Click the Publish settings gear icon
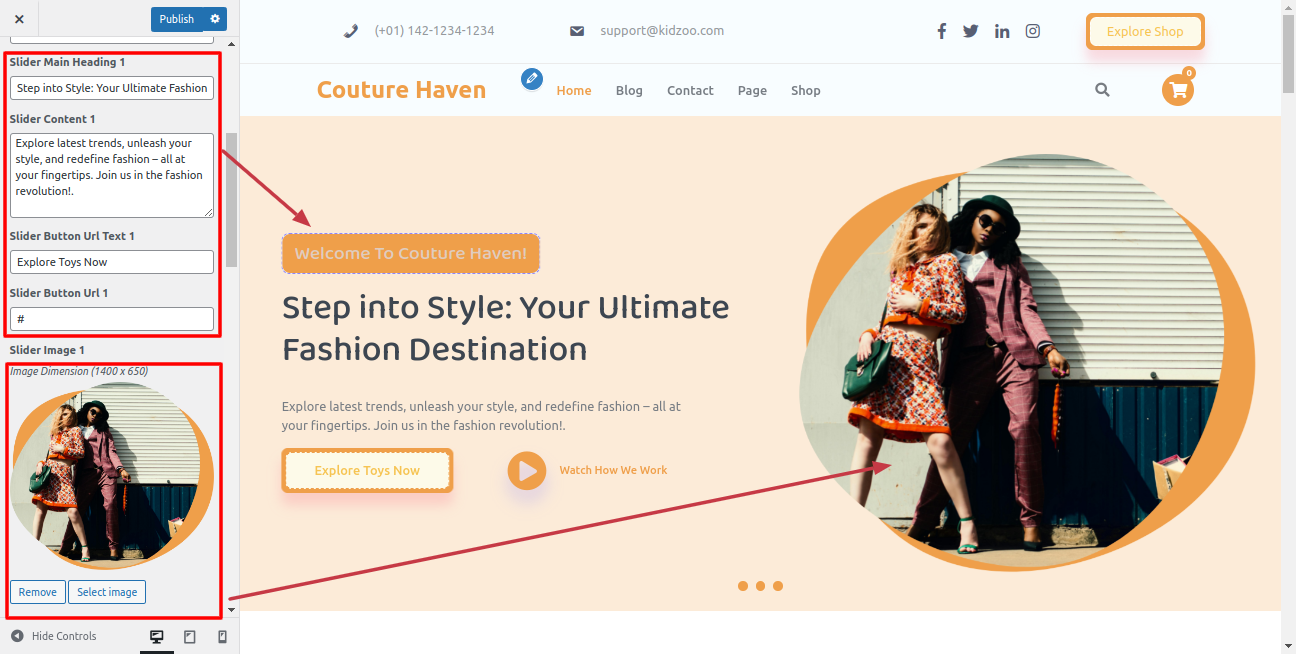Viewport: 1296px width, 654px height. (x=214, y=19)
